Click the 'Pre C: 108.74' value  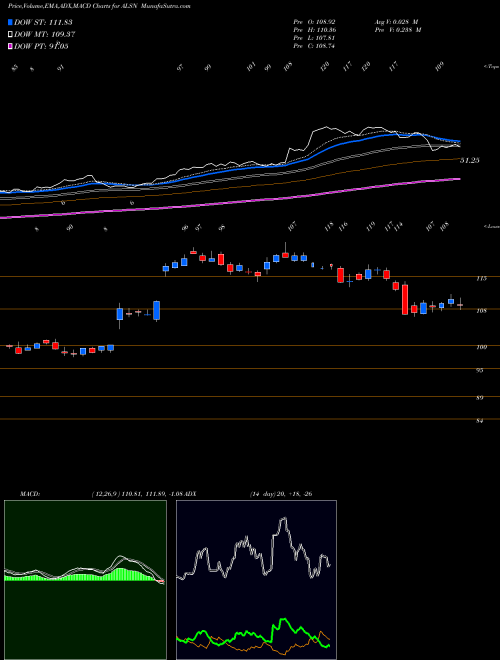point(314,46)
